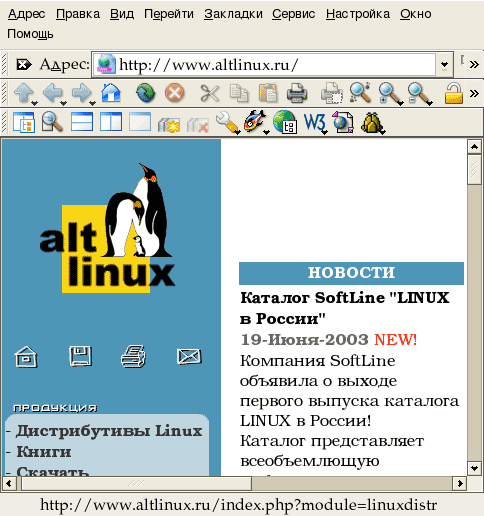Open the Дистрибутивы Linux link

click(109, 431)
